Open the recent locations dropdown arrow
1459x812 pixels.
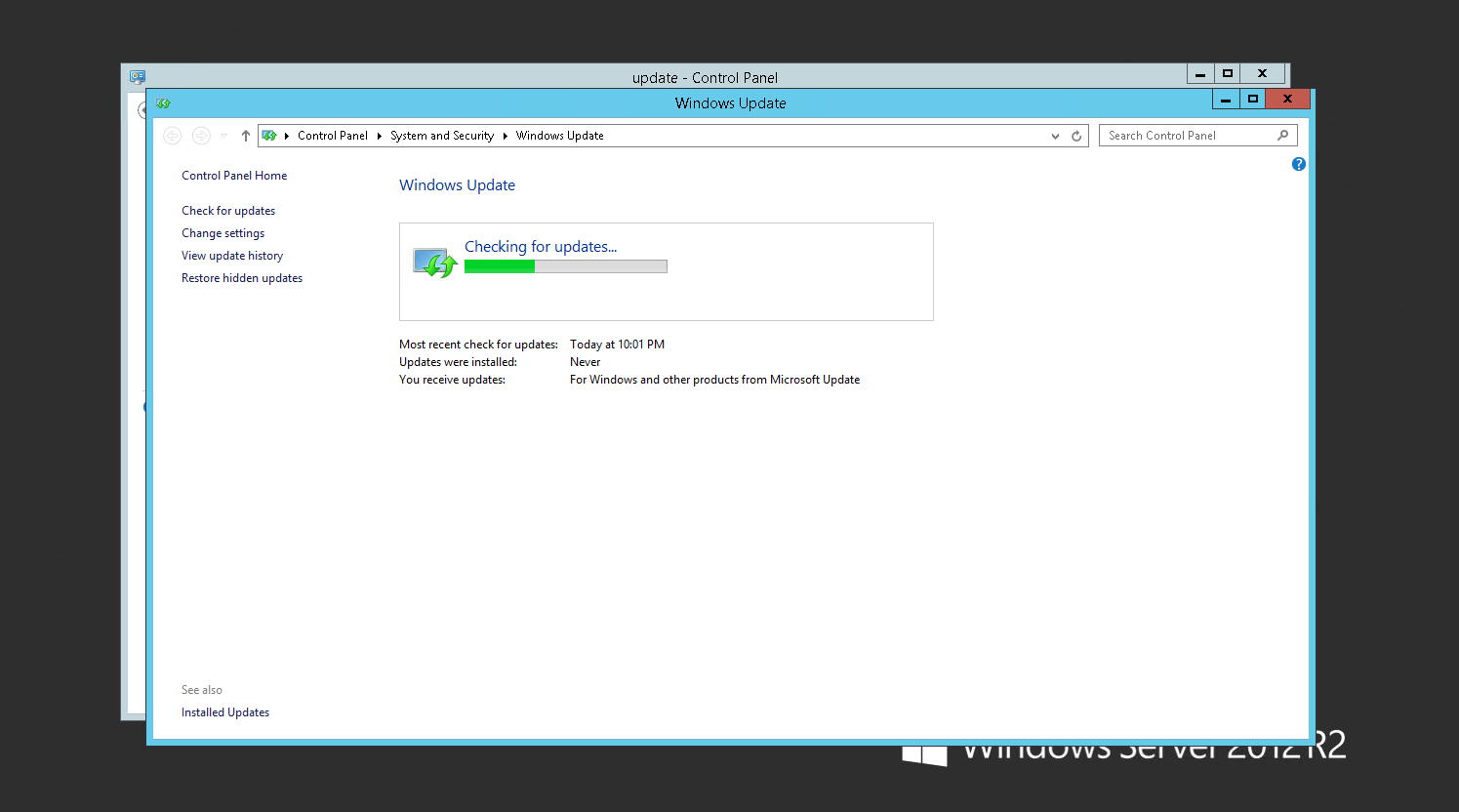(x=224, y=136)
